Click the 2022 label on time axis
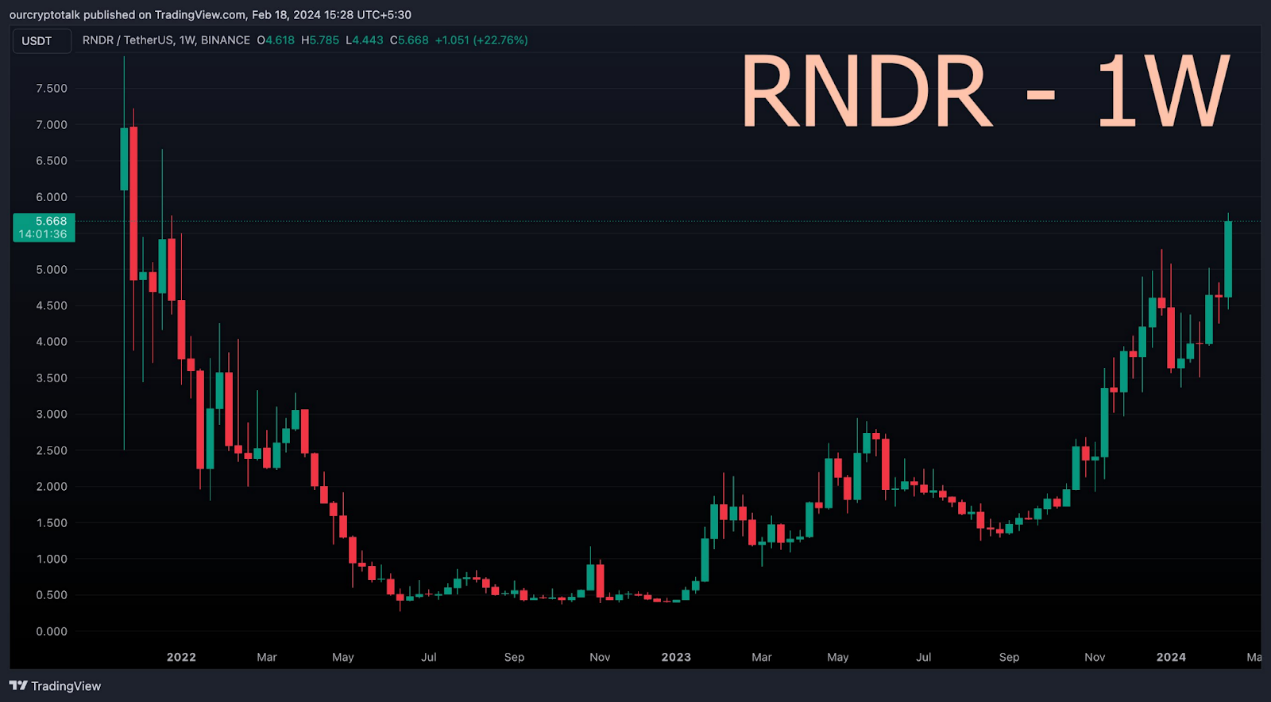 (x=181, y=657)
